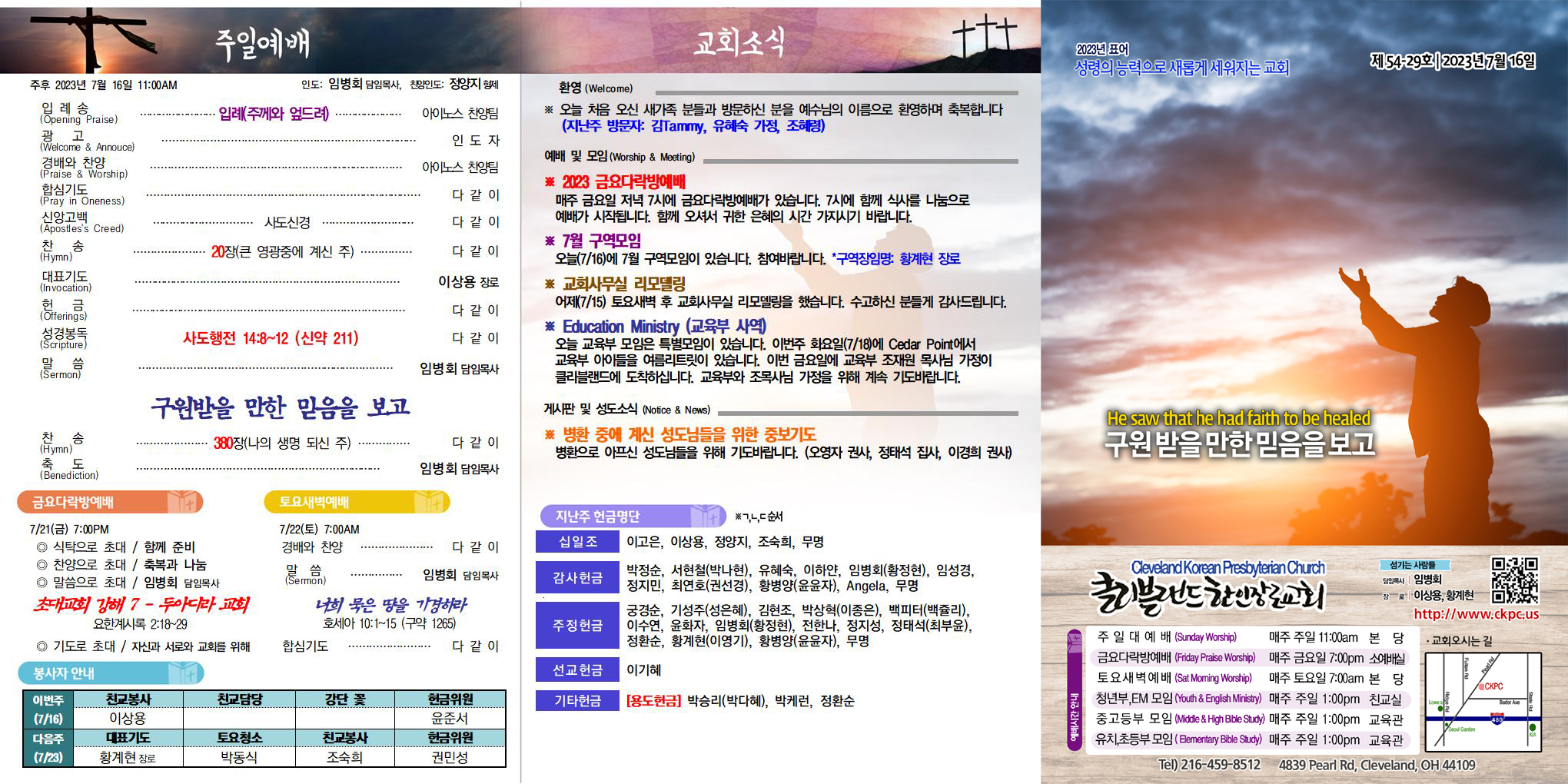
Task: Click the 식탁으로 초대 circle bullet
Action: (42, 547)
